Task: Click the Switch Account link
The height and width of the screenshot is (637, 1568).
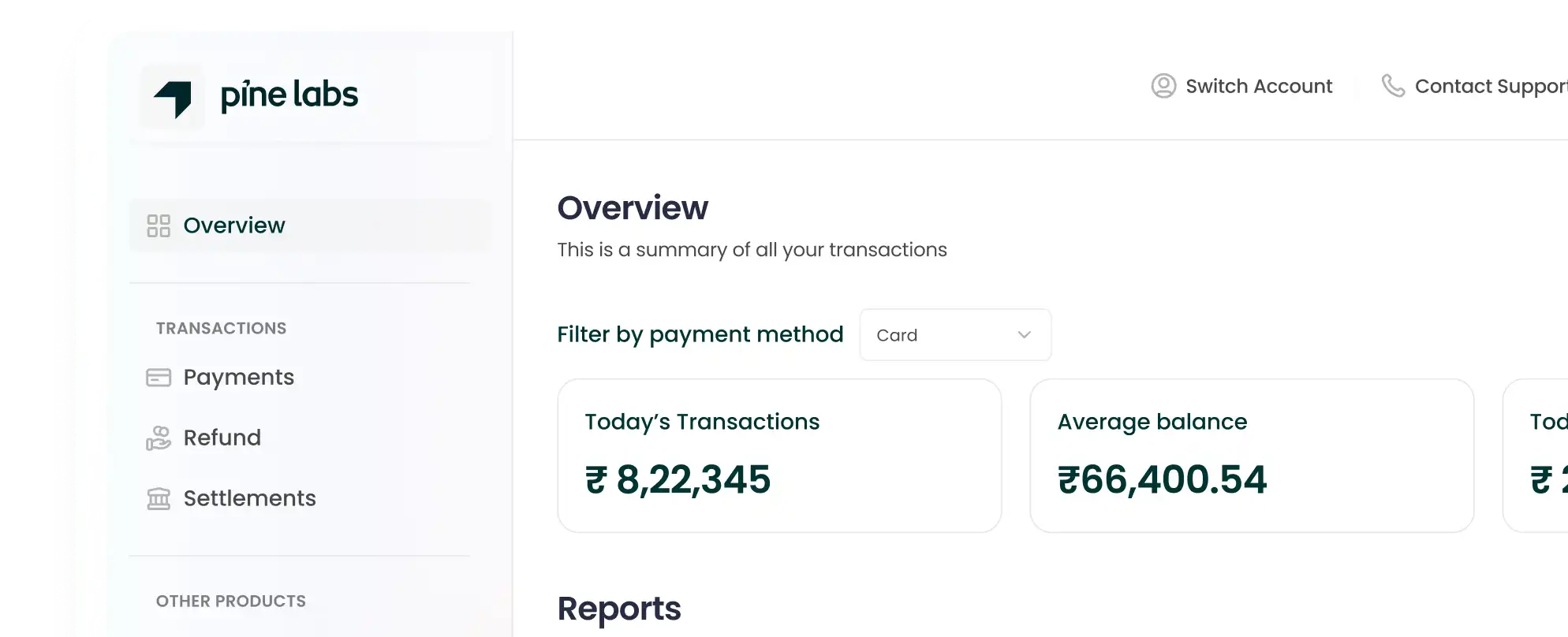Action: tap(1259, 86)
